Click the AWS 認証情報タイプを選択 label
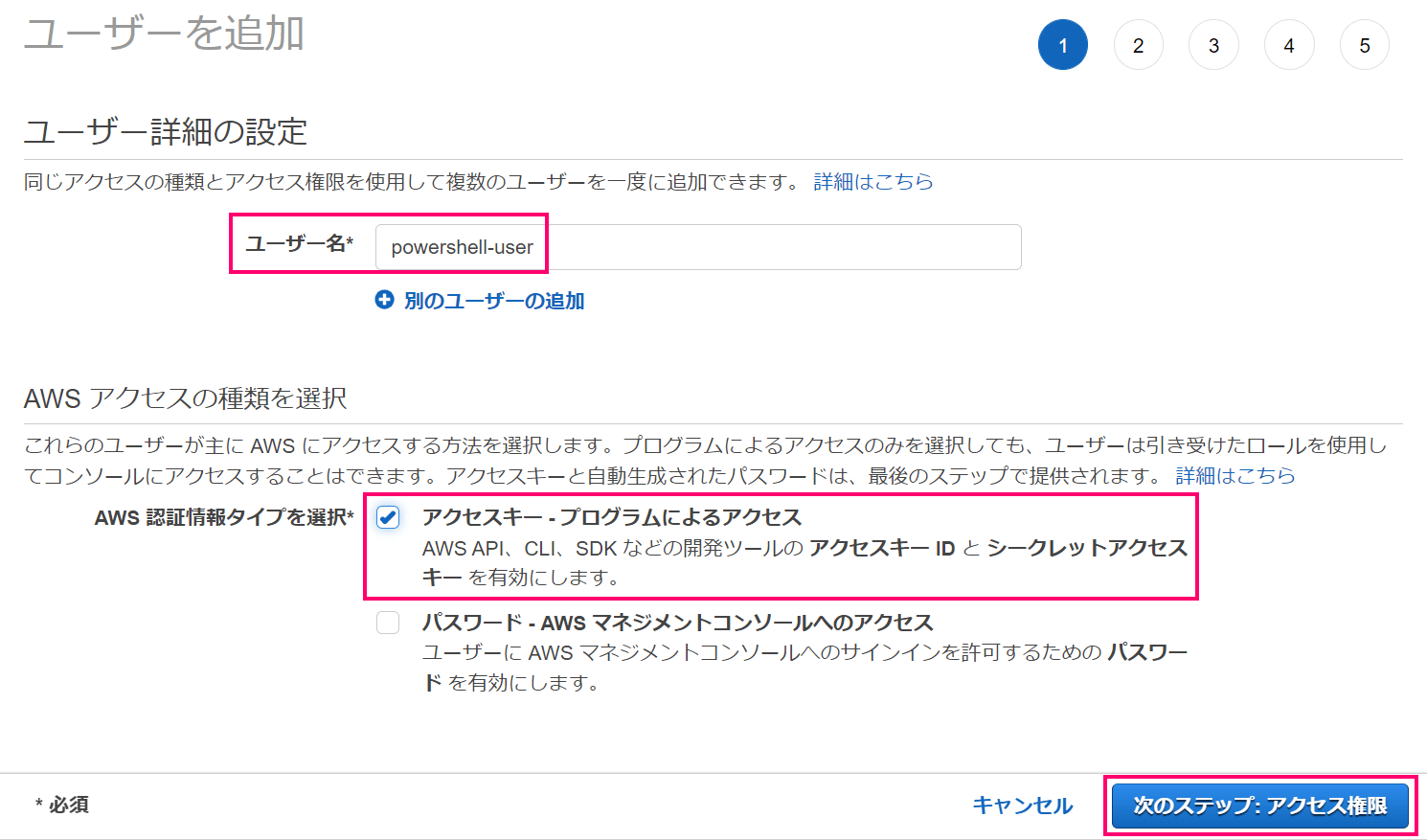The height and width of the screenshot is (840, 1427). tap(224, 517)
